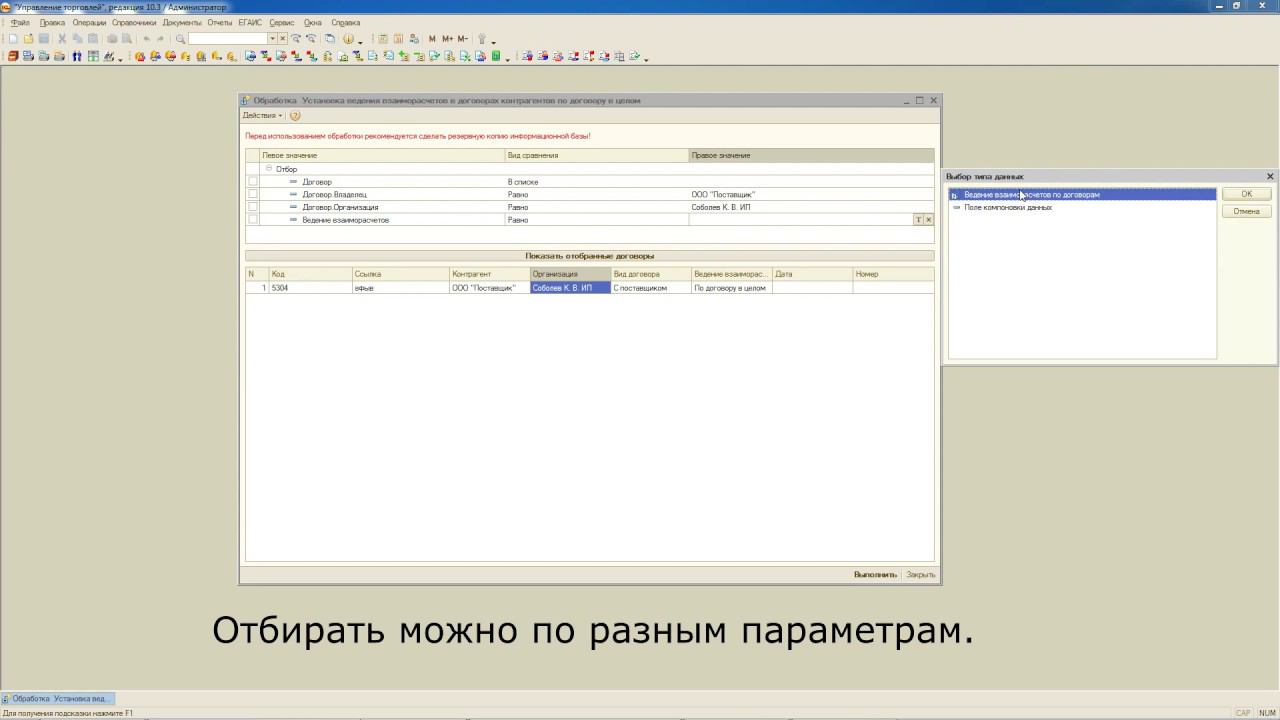The image size is (1280, 720).
Task: Select Ведение взаиморасчетов по договорам type
Action: click(1082, 195)
